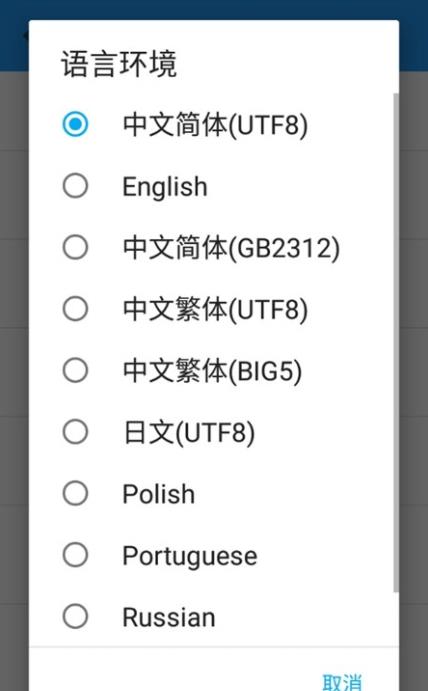The image size is (428, 691).
Task: Tap the 取消 cancel button
Action: pos(342,681)
